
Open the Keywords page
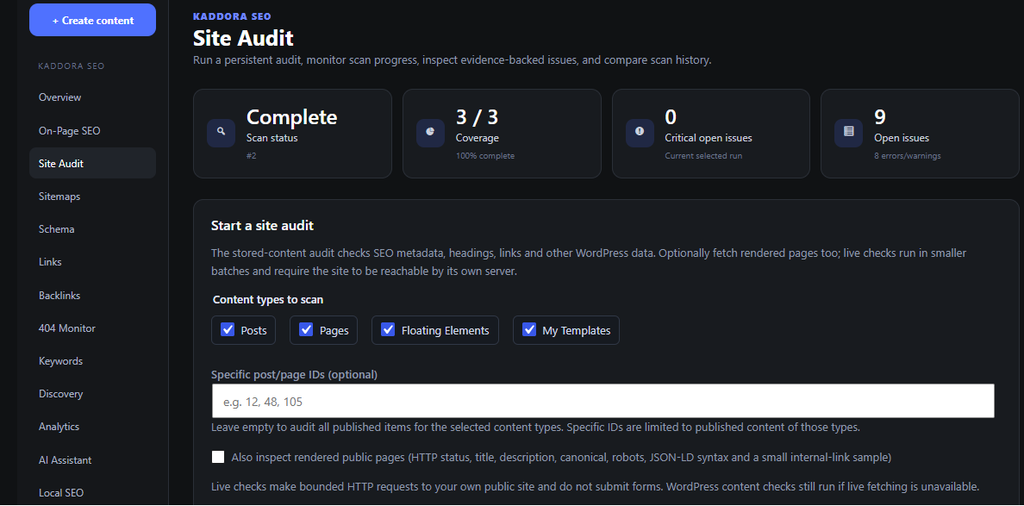pyautogui.click(x=93, y=361)
